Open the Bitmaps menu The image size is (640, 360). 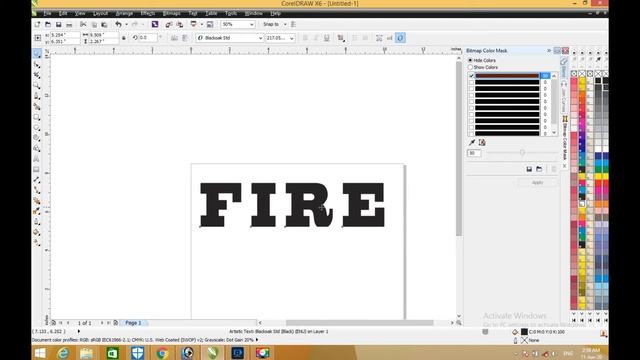pos(171,13)
